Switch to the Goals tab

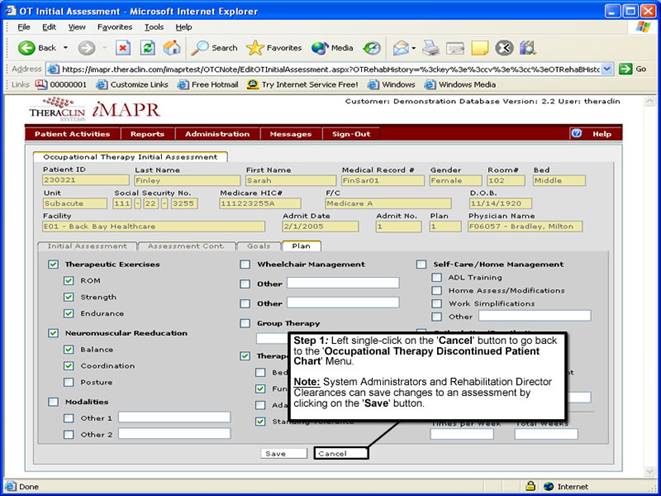point(258,245)
